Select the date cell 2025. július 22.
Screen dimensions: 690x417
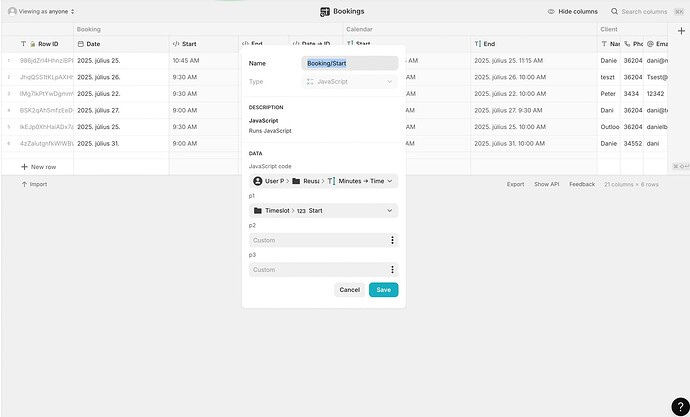click(x=121, y=94)
